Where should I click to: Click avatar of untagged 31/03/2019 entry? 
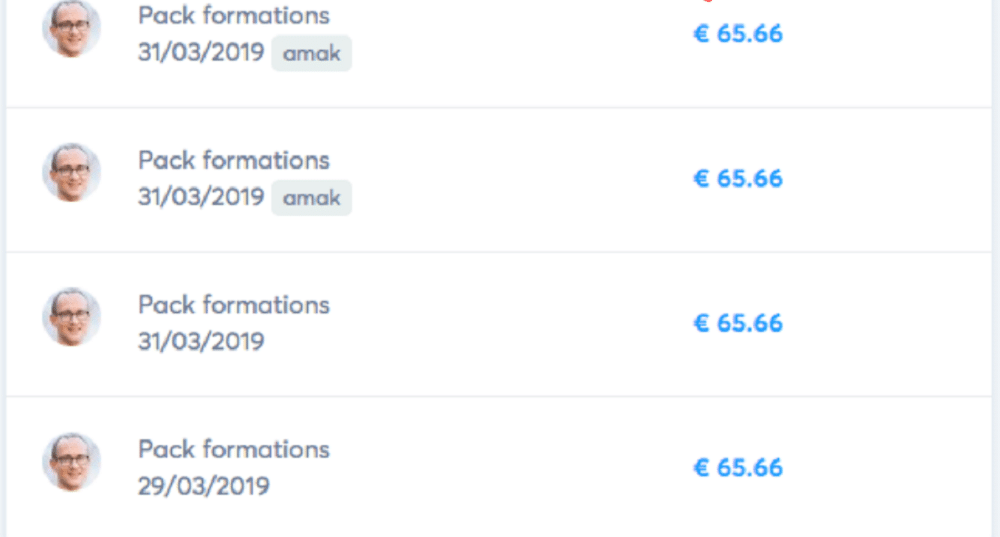pyautogui.click(x=71, y=317)
